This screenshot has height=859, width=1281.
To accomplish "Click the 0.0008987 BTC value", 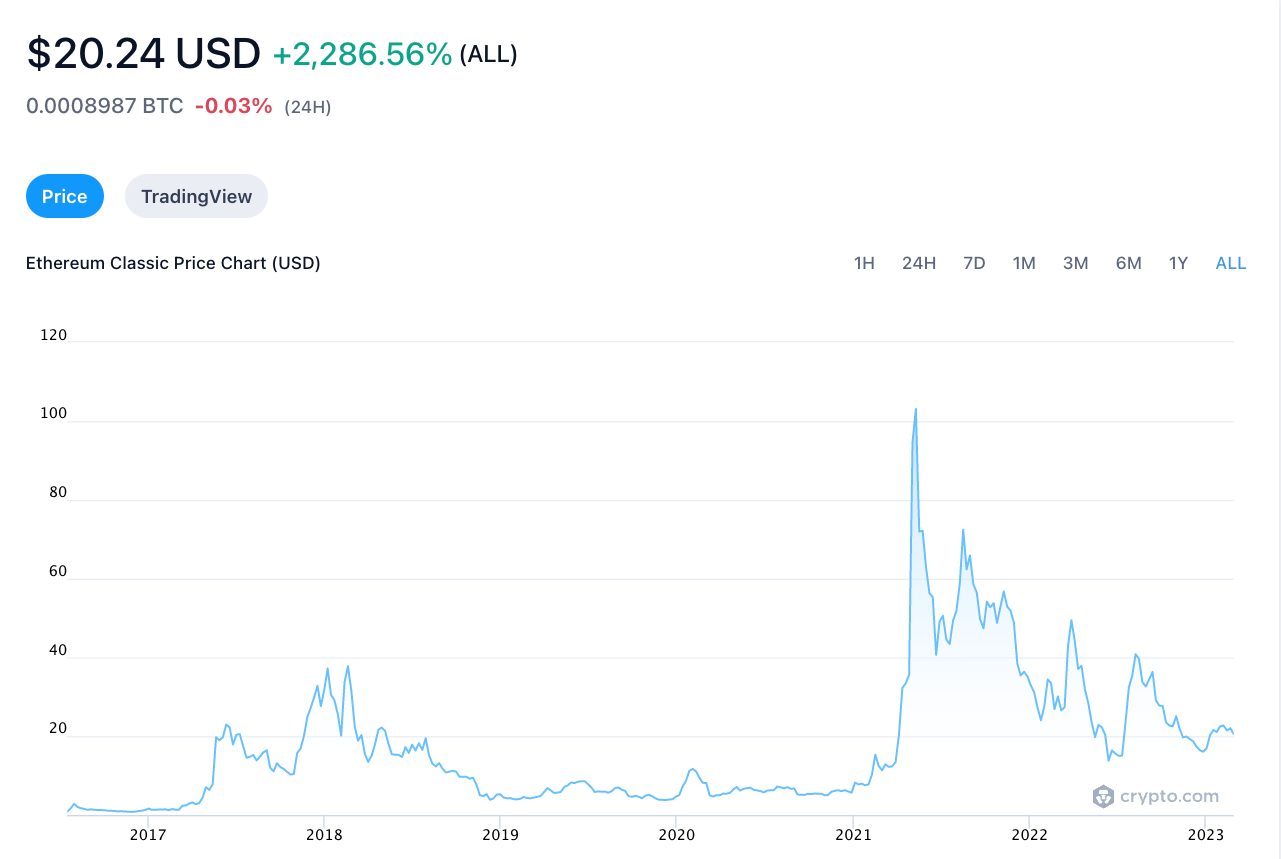I will point(105,106).
